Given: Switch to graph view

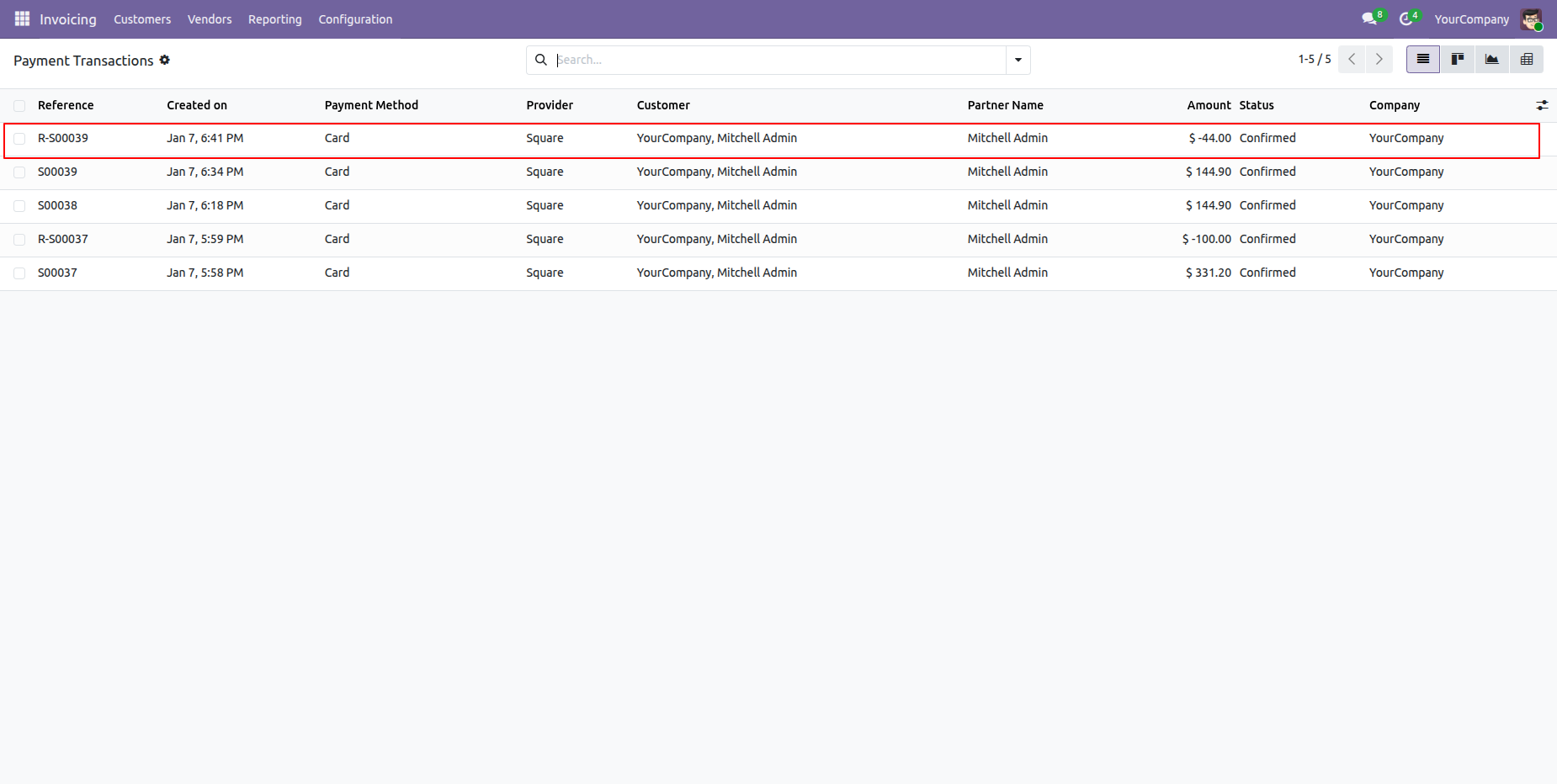Looking at the screenshot, I should tap(1492, 59).
